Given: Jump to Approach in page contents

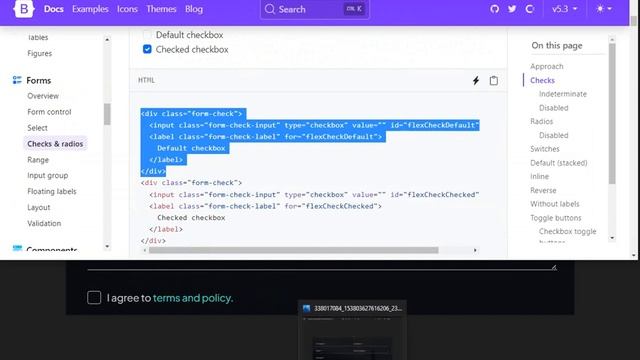Looking at the screenshot, I should click(547, 66).
